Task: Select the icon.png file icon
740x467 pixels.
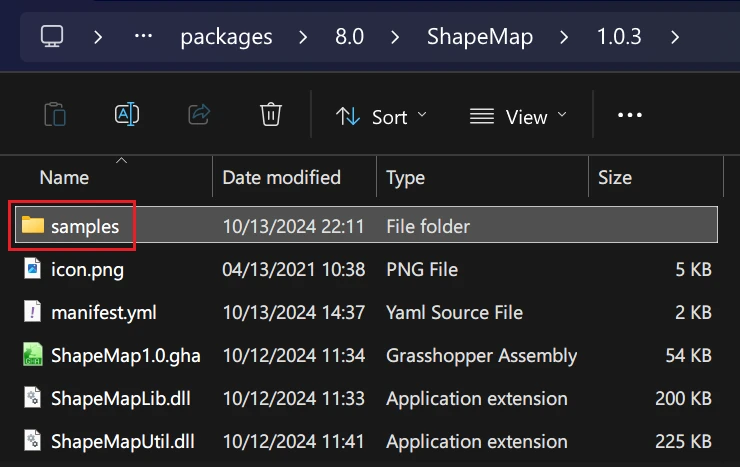Action: coord(33,270)
